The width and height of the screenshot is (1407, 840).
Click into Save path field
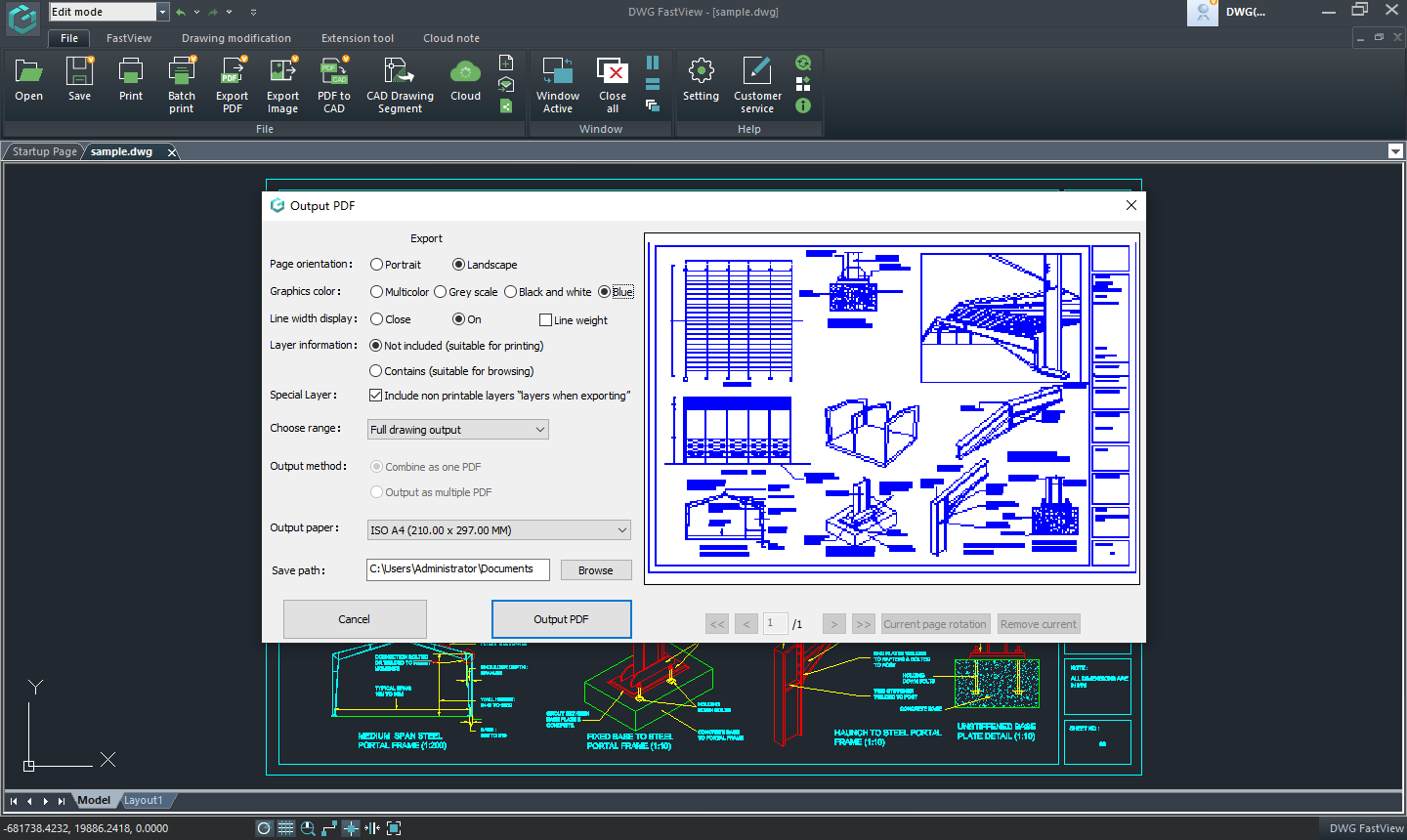pos(458,569)
